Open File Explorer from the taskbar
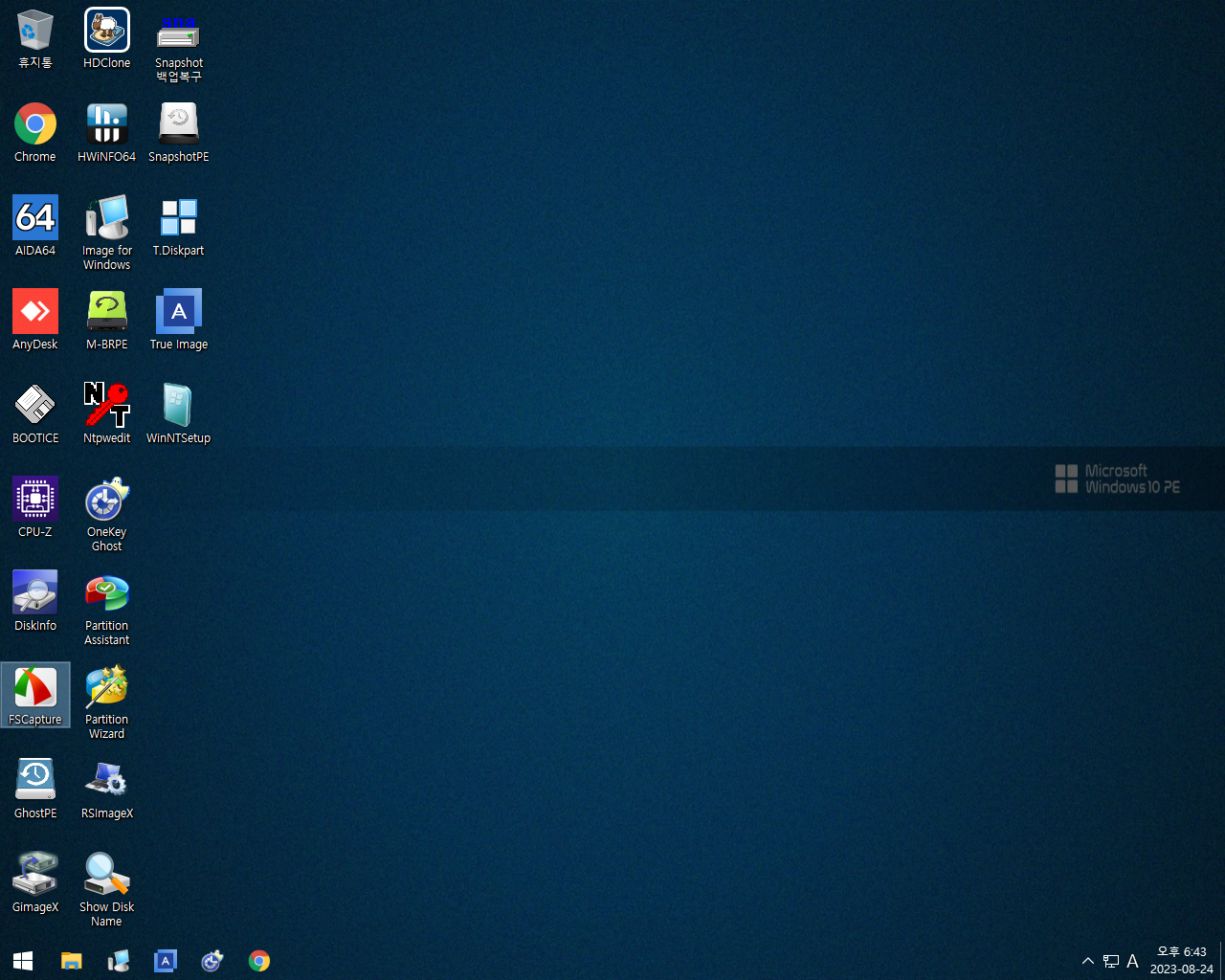This screenshot has width=1225, height=980. click(x=72, y=961)
